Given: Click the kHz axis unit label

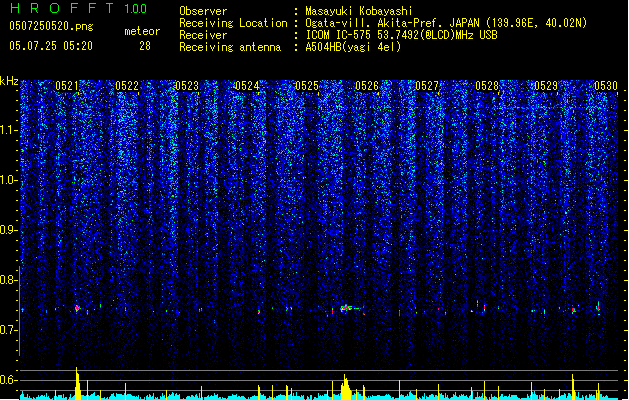Looking at the screenshot, I should [9, 81].
